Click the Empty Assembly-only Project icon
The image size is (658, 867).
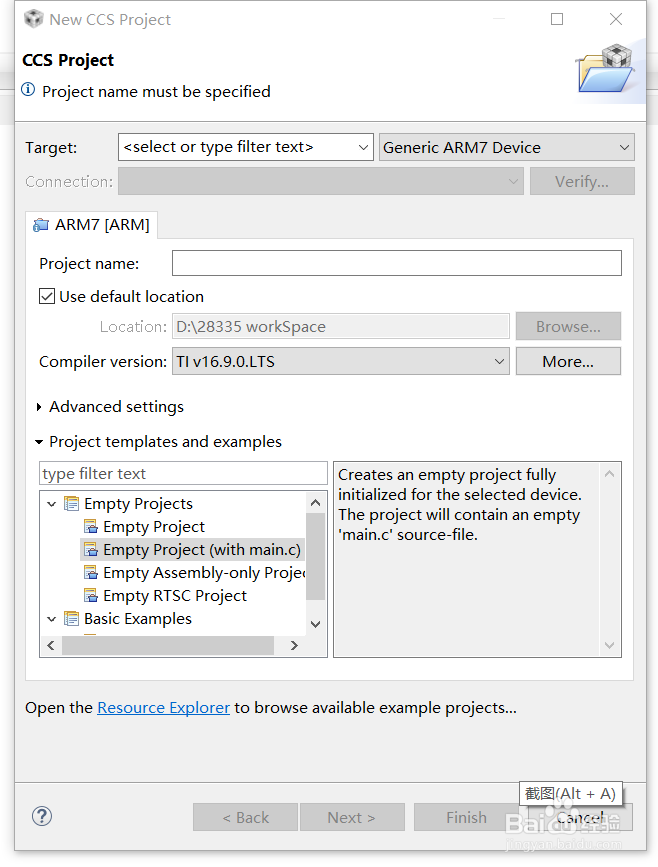click(x=91, y=573)
